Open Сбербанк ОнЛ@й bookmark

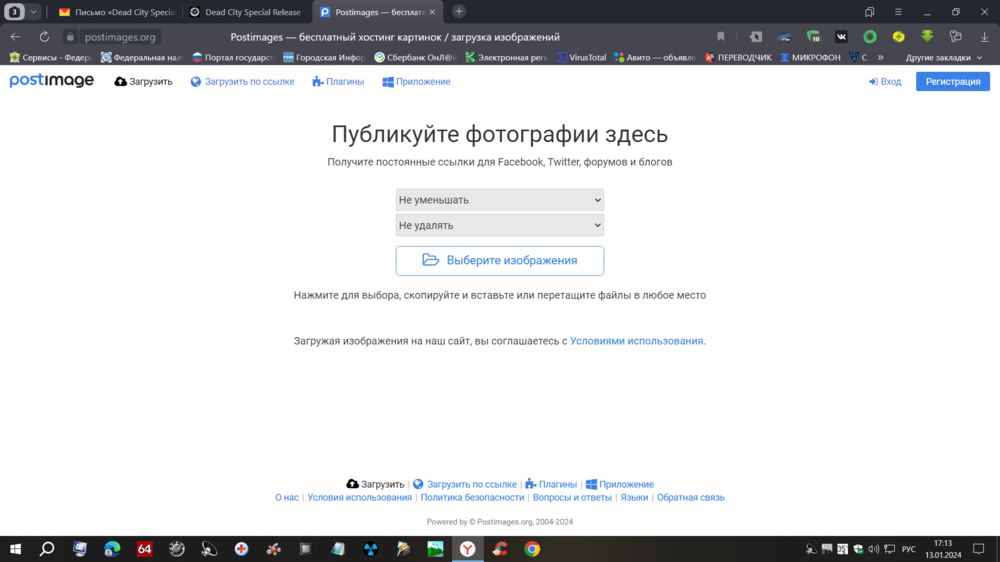(415, 57)
